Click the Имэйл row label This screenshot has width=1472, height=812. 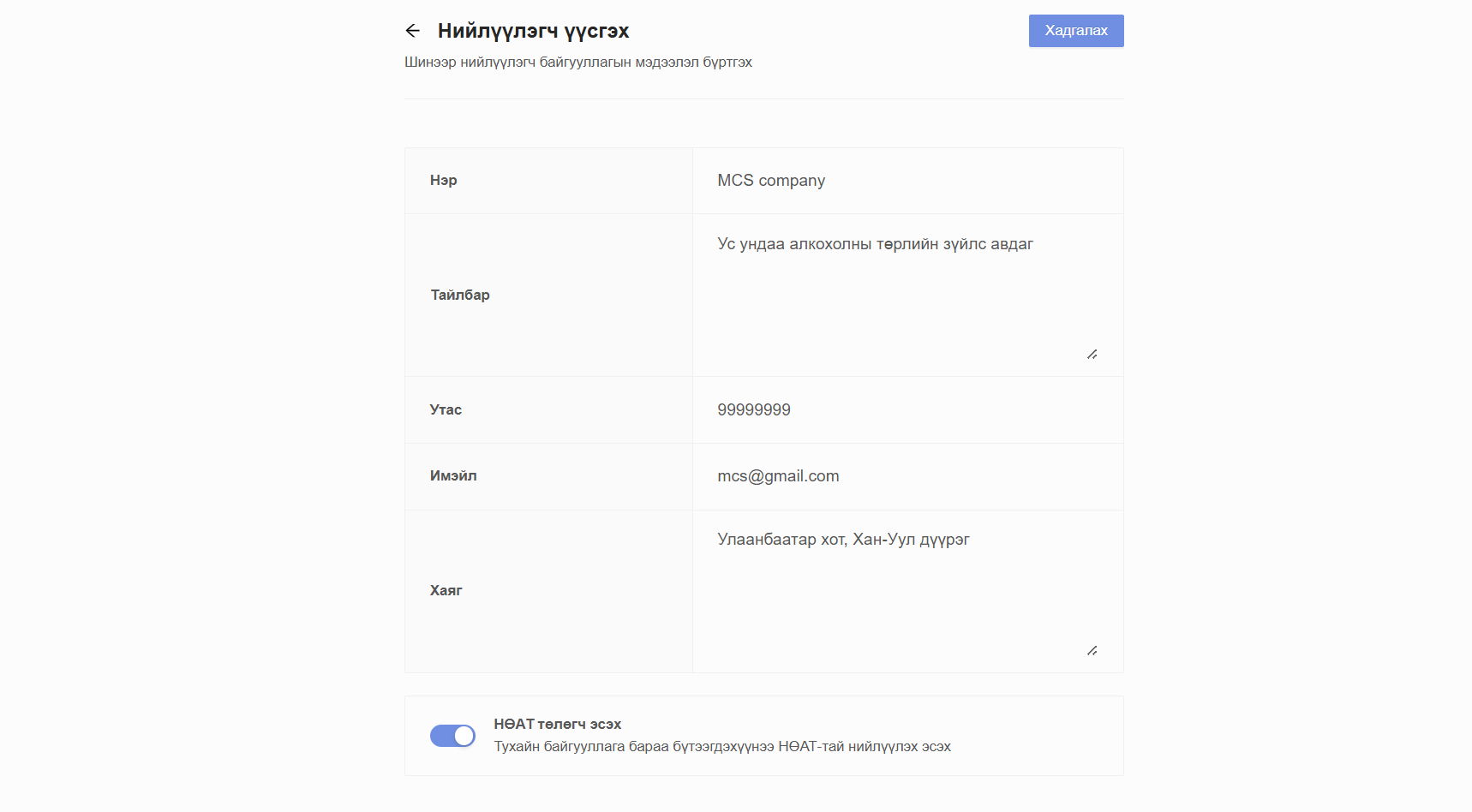point(452,476)
